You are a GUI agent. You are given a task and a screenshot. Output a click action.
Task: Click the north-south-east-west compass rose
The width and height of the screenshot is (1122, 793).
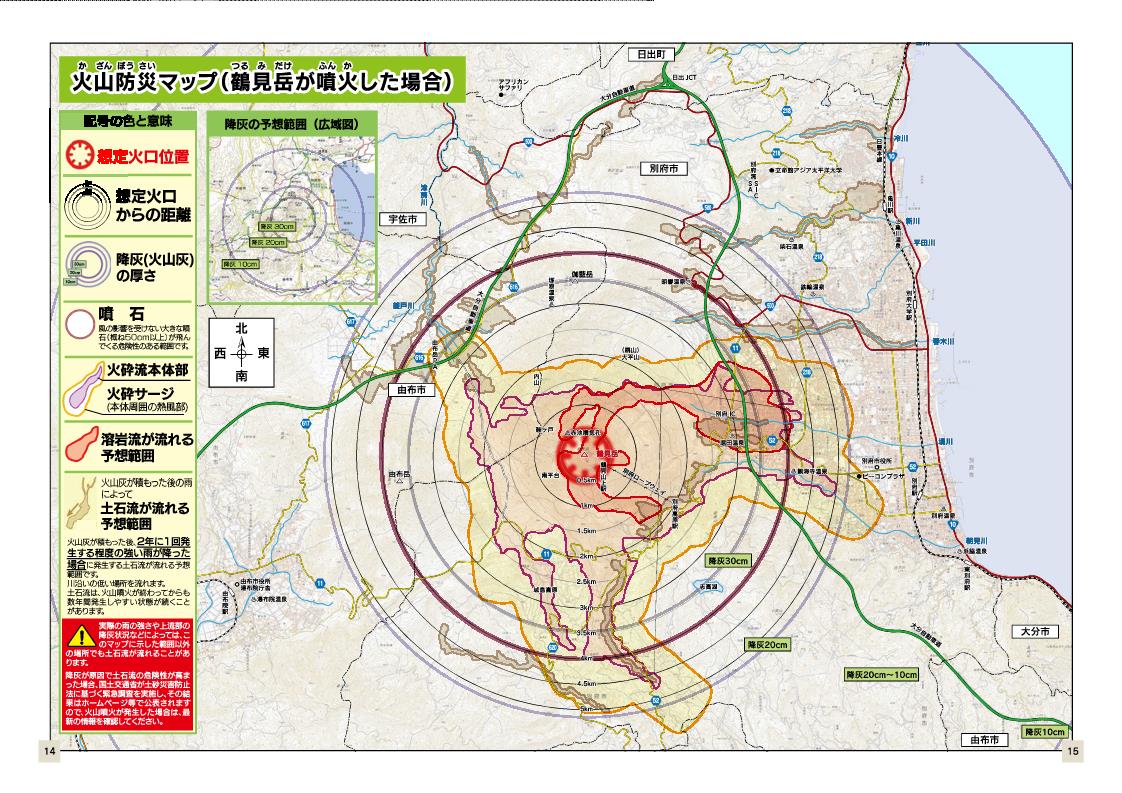coord(241,354)
